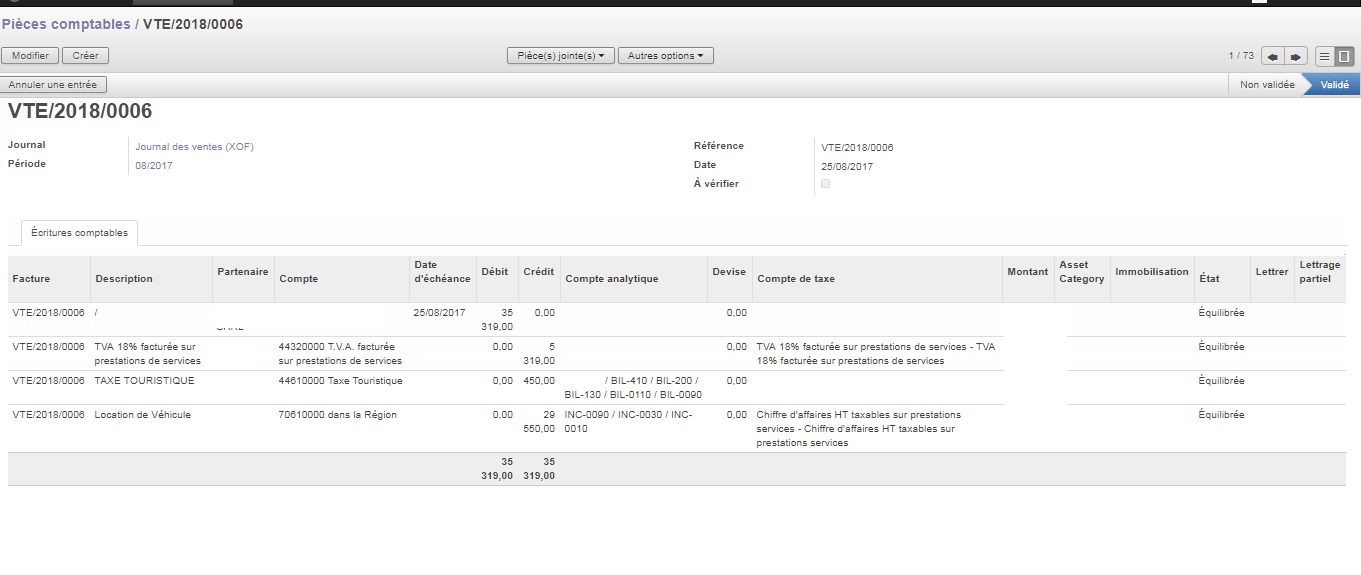Select the BIL-410 / BIL-200 analytic account cell
Screen dimensions: 1361x575
(x=634, y=388)
